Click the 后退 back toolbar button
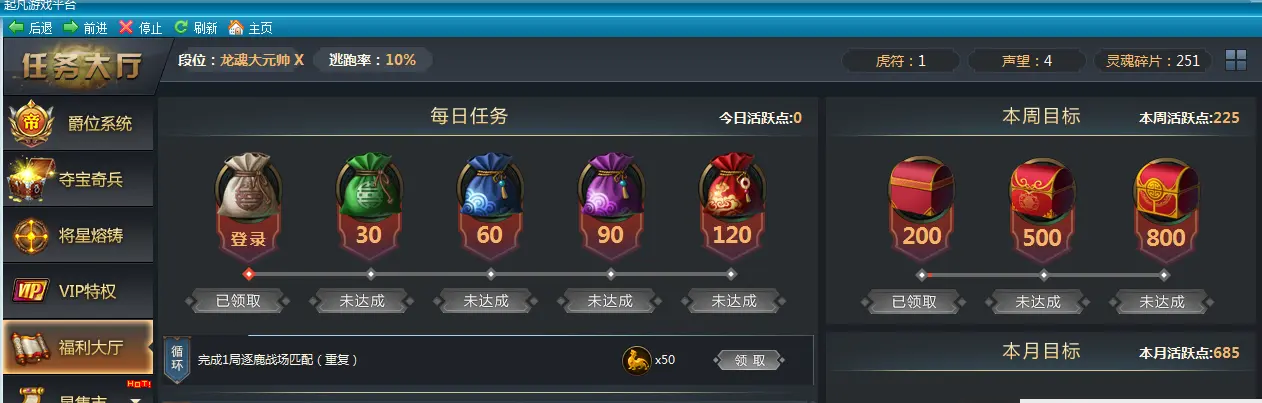Screen dimensions: 1262x403 30,27
